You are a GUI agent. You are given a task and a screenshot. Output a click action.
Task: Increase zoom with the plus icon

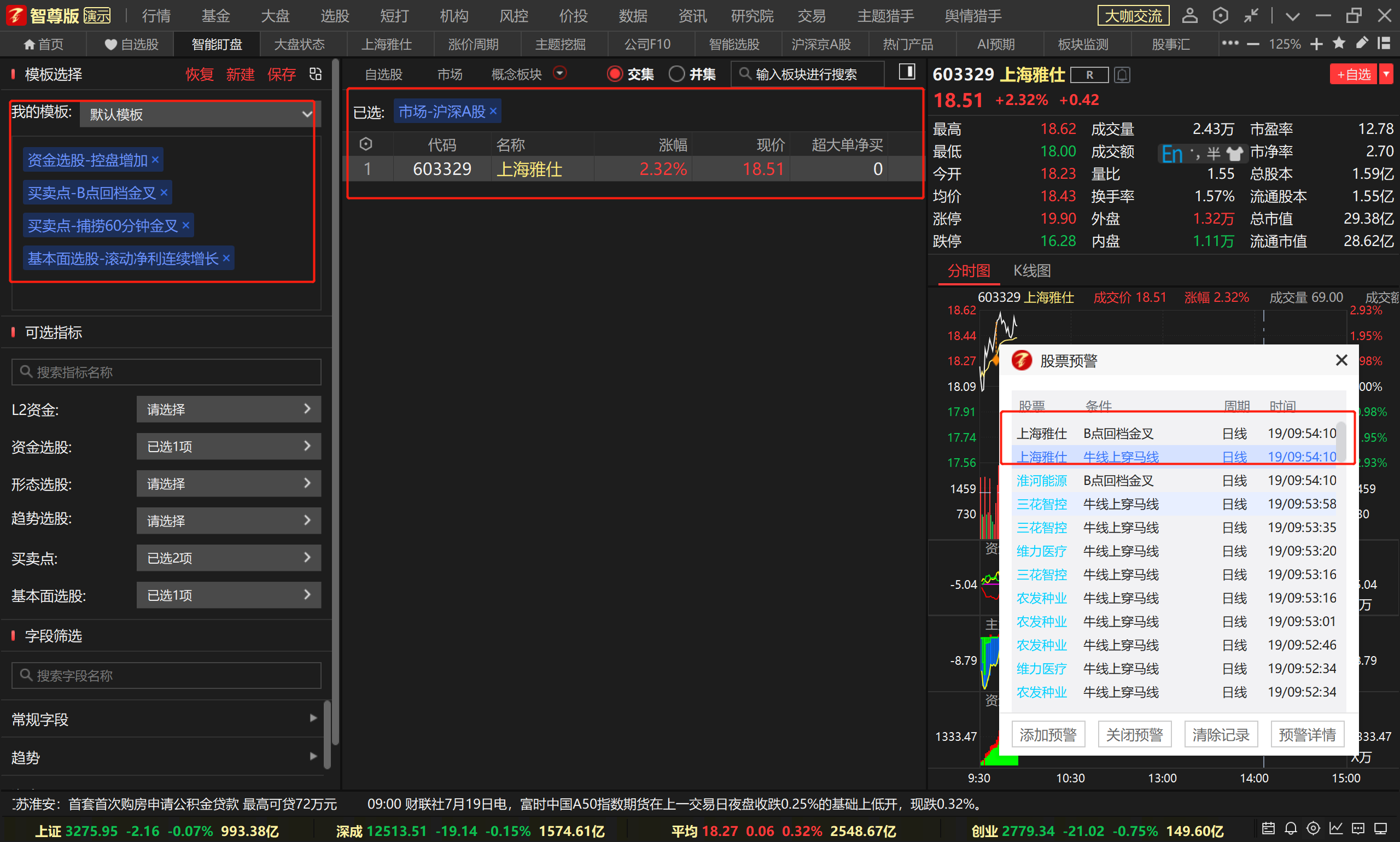1316,44
